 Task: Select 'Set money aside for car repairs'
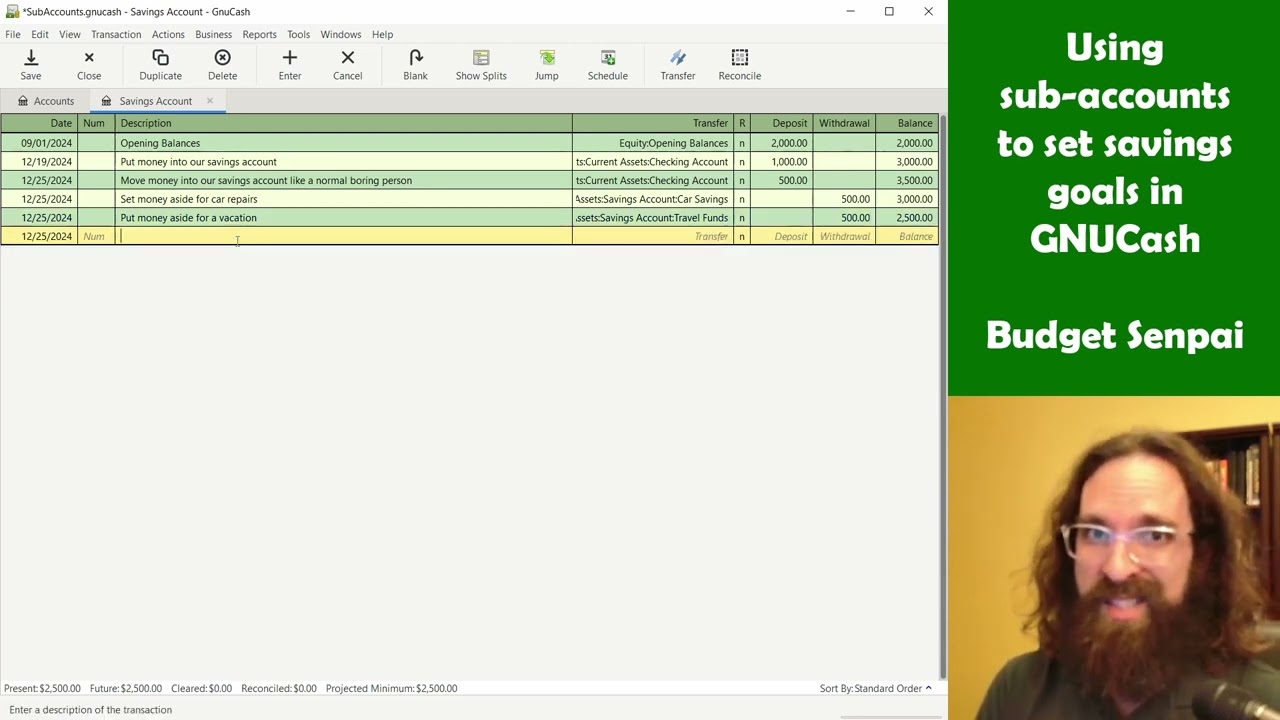click(x=343, y=199)
